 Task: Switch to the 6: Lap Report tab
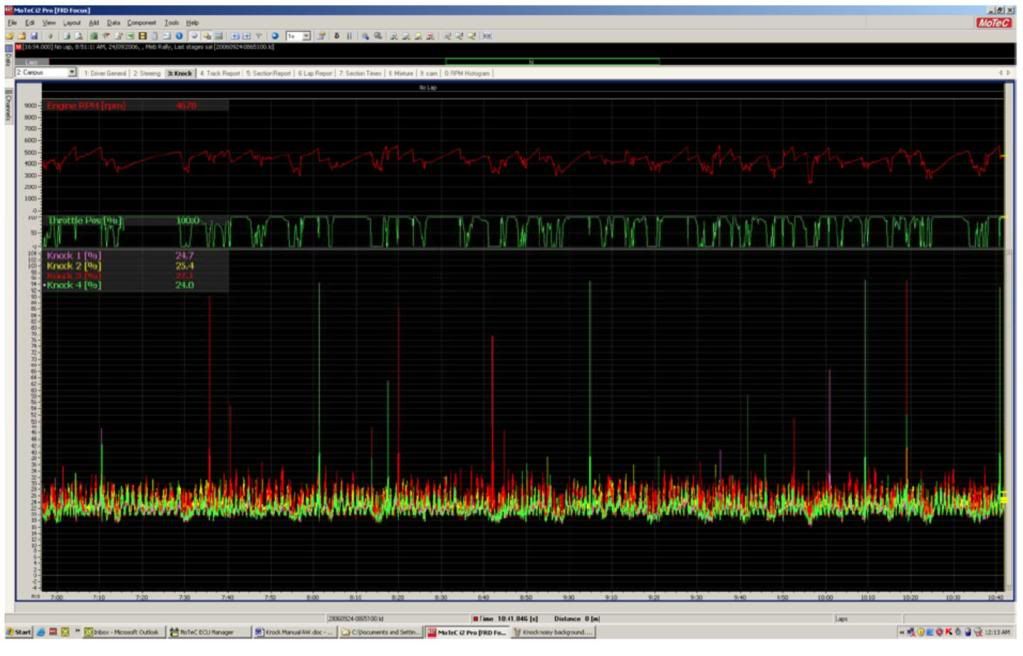point(315,73)
